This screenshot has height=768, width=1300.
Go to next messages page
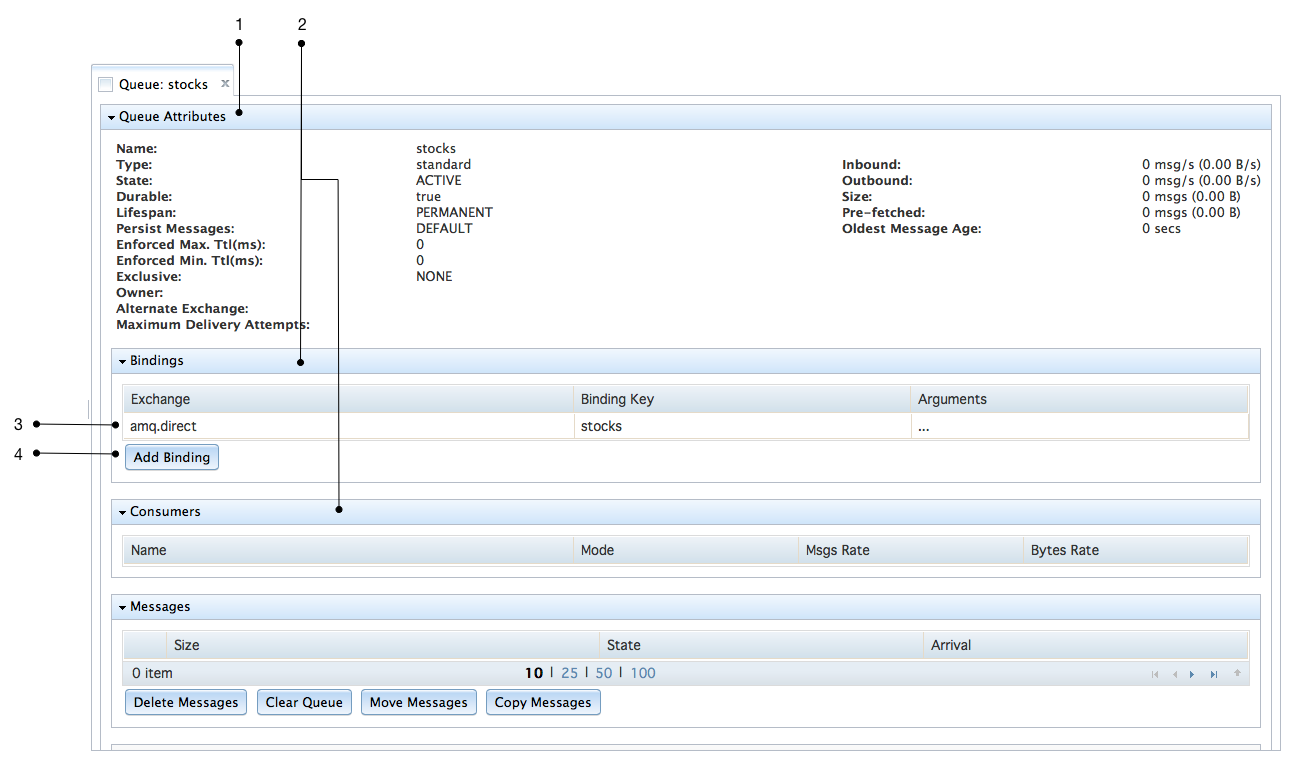pos(1193,674)
